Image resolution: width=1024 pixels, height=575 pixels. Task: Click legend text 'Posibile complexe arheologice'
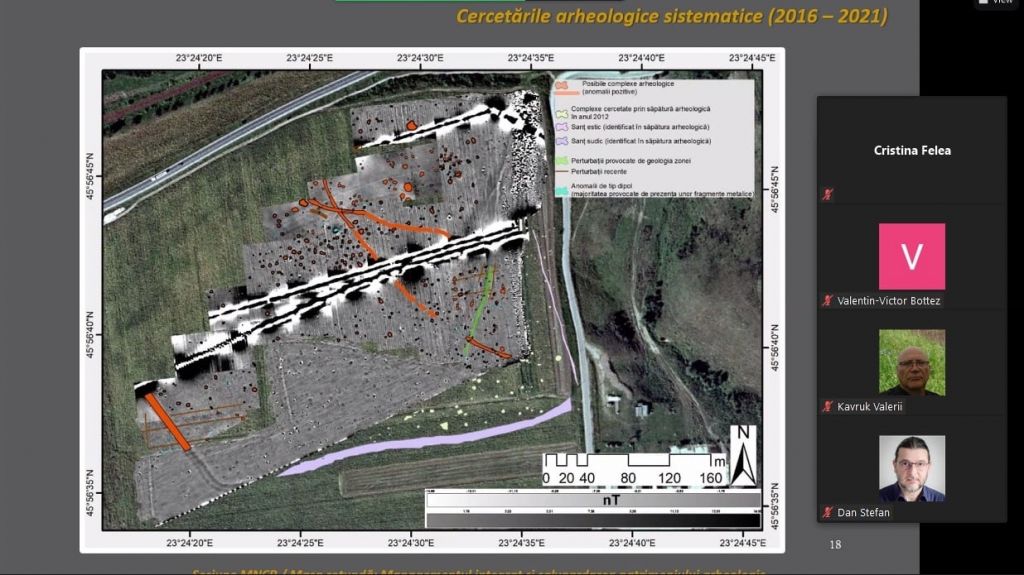click(x=628, y=84)
